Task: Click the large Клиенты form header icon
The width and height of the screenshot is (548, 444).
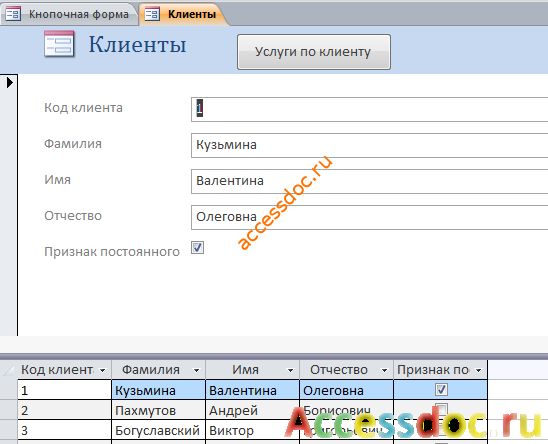Action: click(59, 44)
